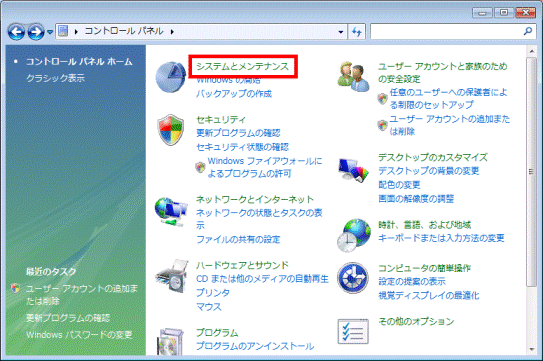The width and height of the screenshot is (543, 361).
Task: Click ファイルの共有の設定 link
Action: coord(238,239)
